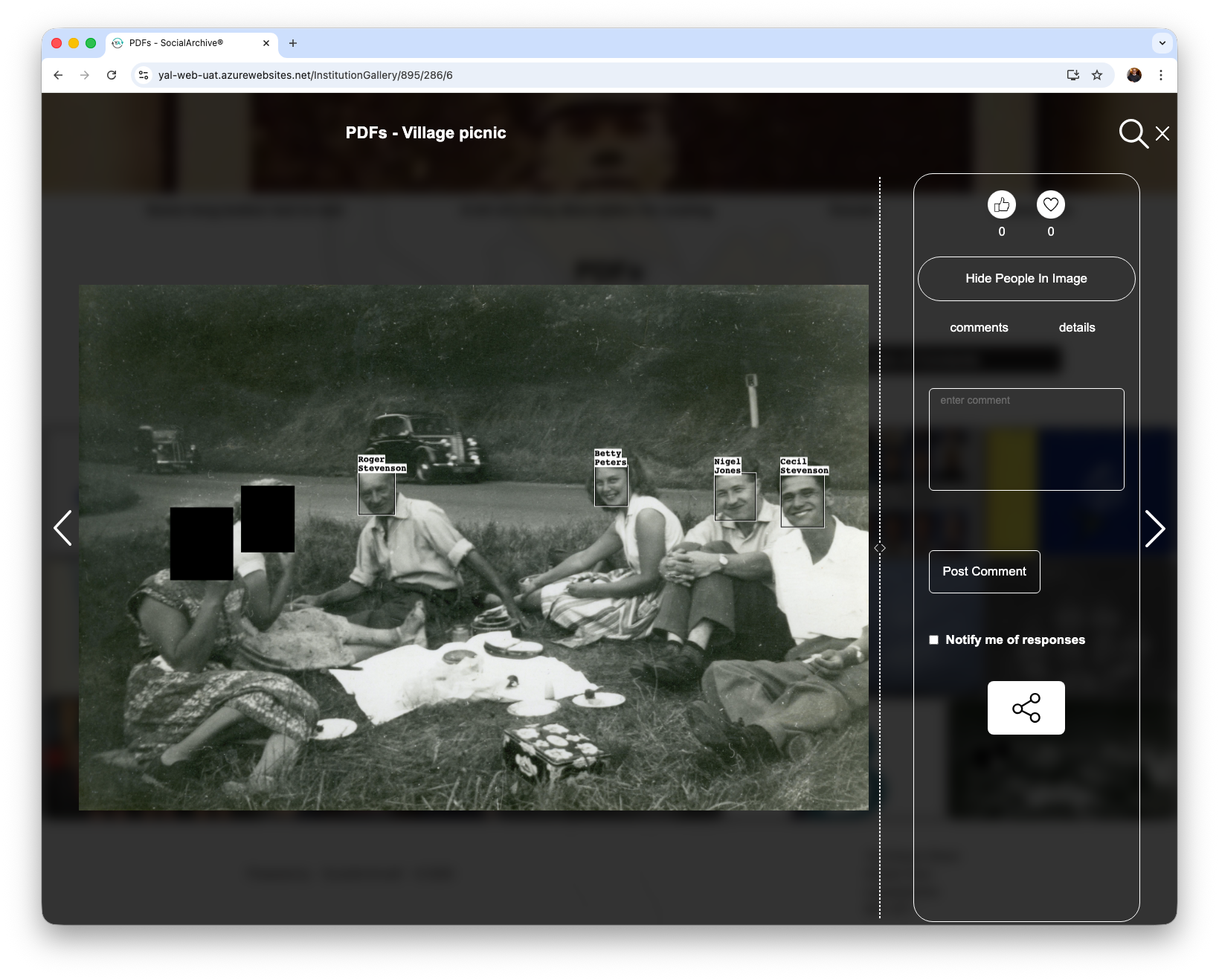Reload the page with the refresh icon
The width and height of the screenshot is (1219, 980).
point(112,75)
